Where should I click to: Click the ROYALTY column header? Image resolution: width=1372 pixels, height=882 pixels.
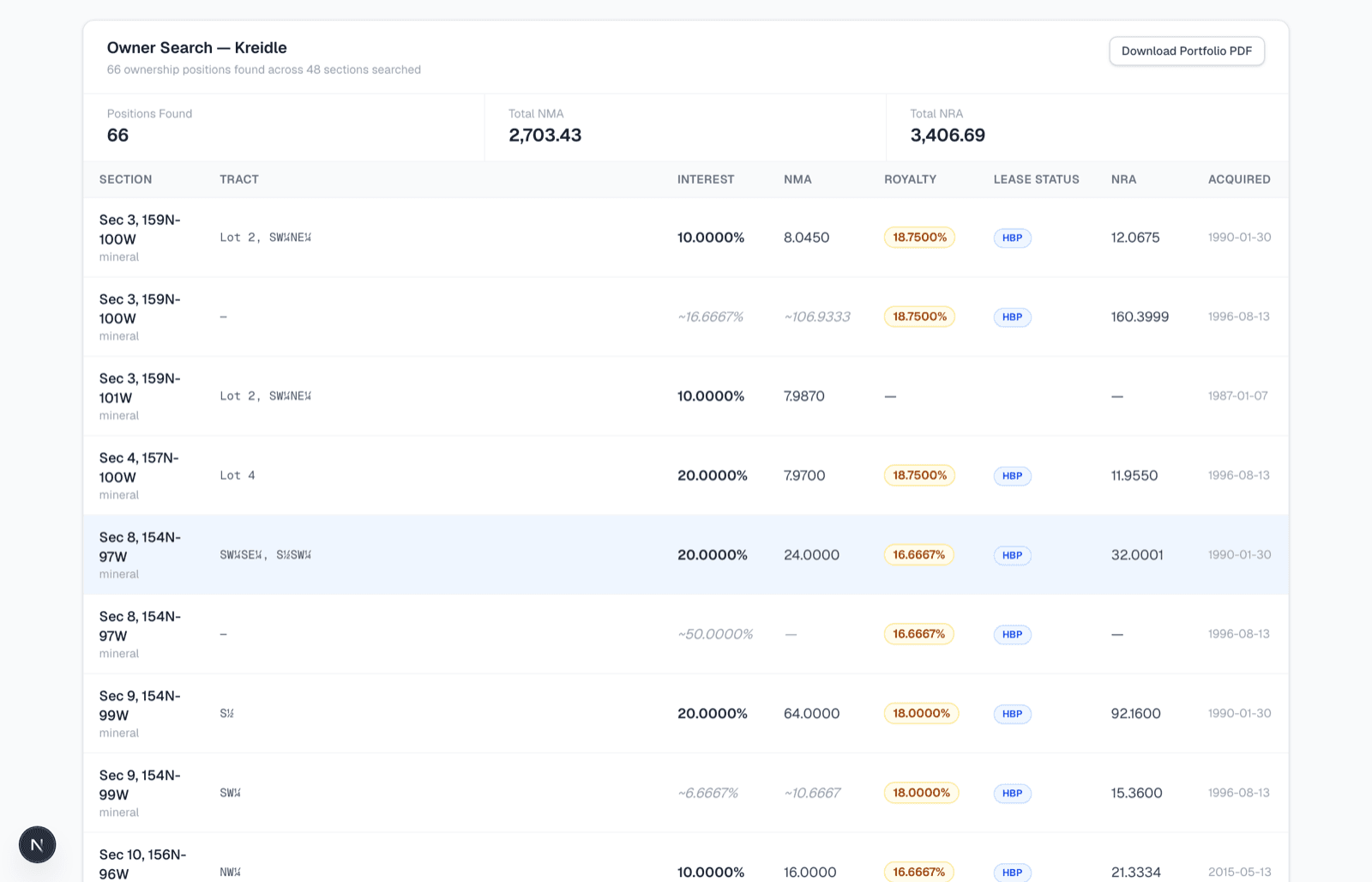[911, 179]
